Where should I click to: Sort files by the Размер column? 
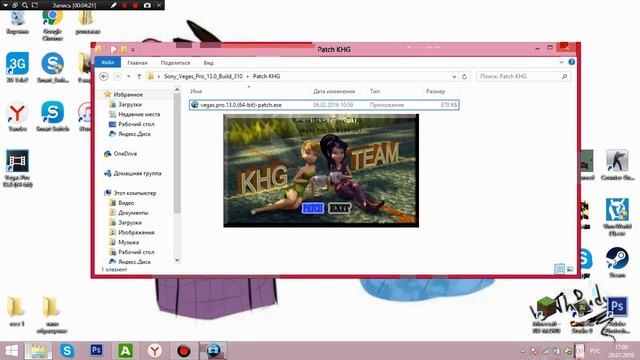coord(435,91)
